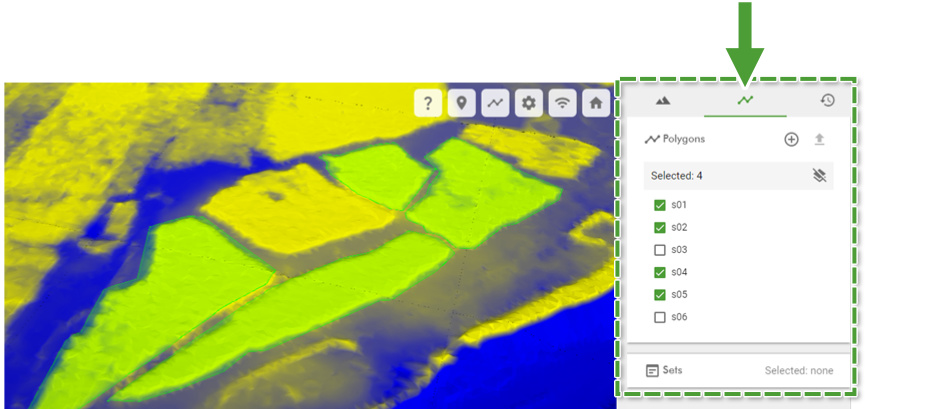Uncheck the s01 polygon checkbox
The height and width of the screenshot is (409, 931).
click(x=659, y=205)
